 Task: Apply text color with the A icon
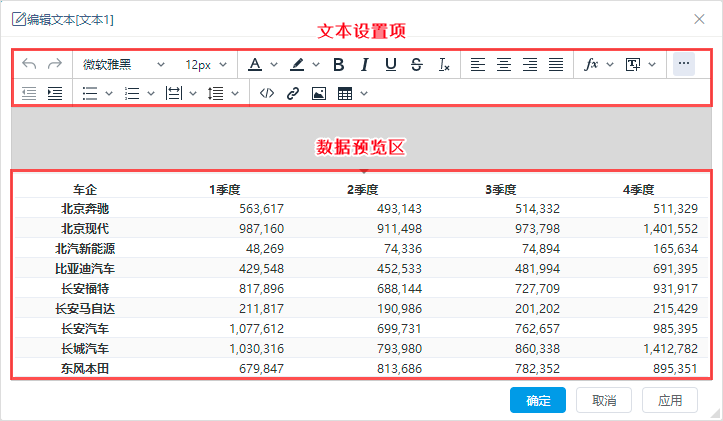click(255, 64)
